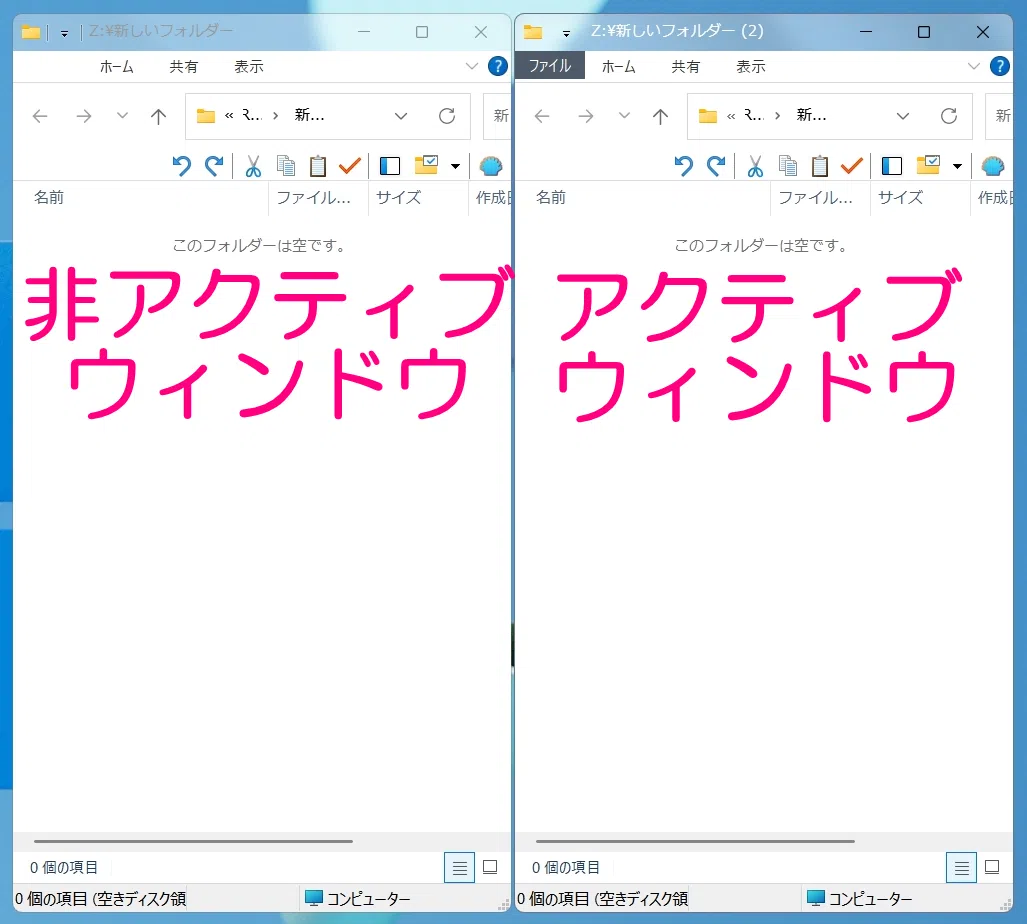Switch to large icons view in right window
This screenshot has width=1027, height=924.
click(992, 868)
